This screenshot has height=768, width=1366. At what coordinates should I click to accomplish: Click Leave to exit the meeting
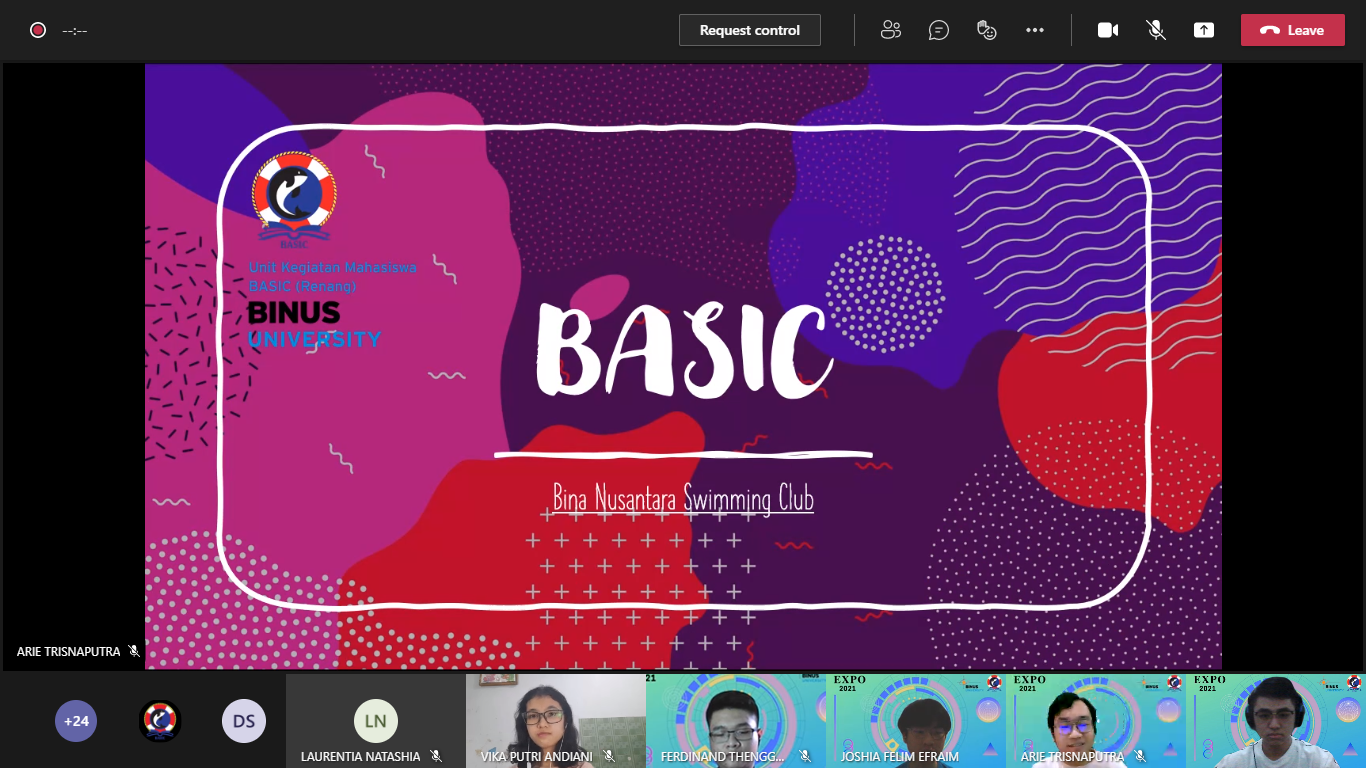[1292, 30]
